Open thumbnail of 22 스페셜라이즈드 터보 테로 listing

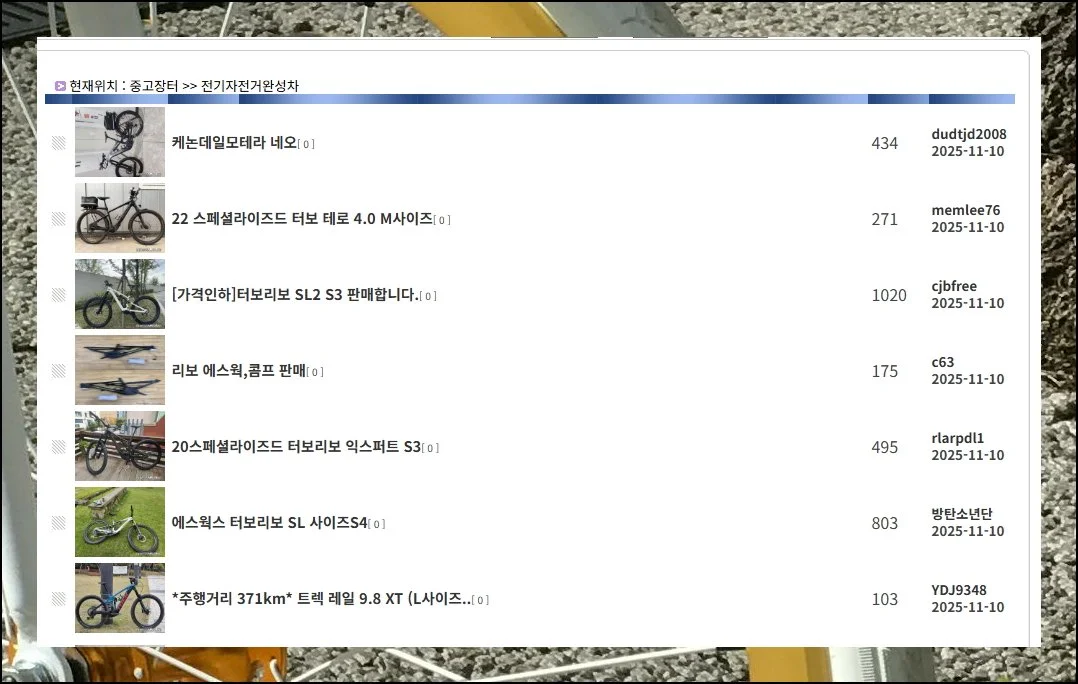[x=120, y=218]
